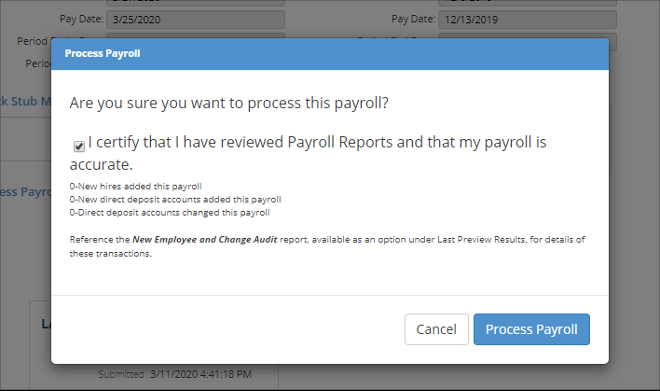Select the 3/25/2020 Pay Date field
The image size is (660, 391).
(x=195, y=19)
